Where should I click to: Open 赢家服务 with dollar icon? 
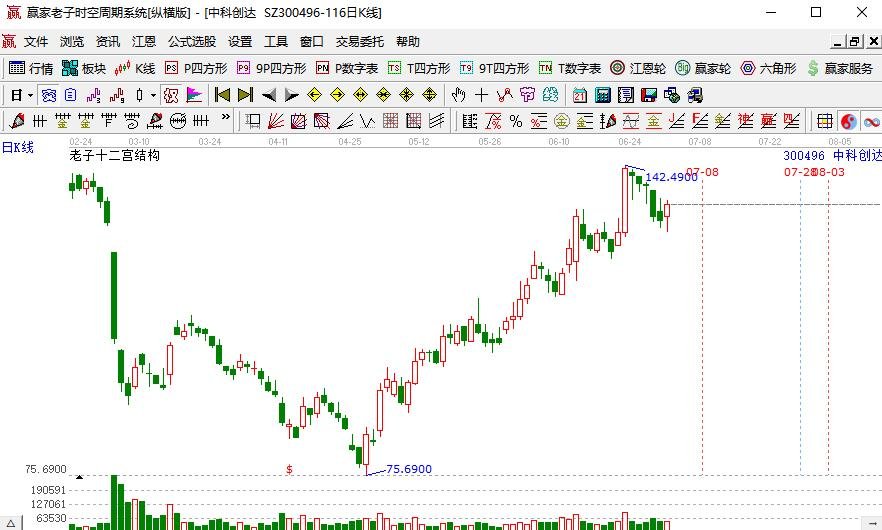(x=840, y=68)
